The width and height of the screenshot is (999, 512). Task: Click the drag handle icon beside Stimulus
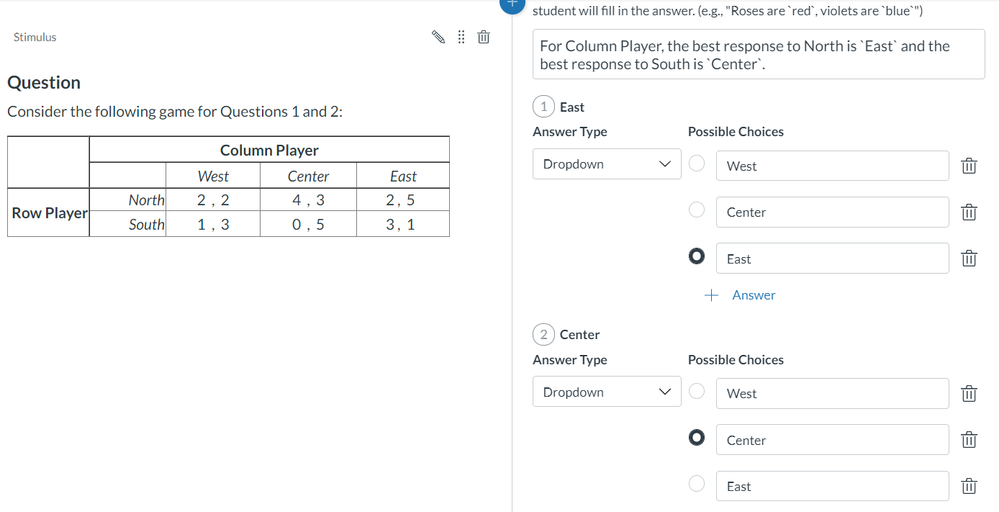[461, 37]
